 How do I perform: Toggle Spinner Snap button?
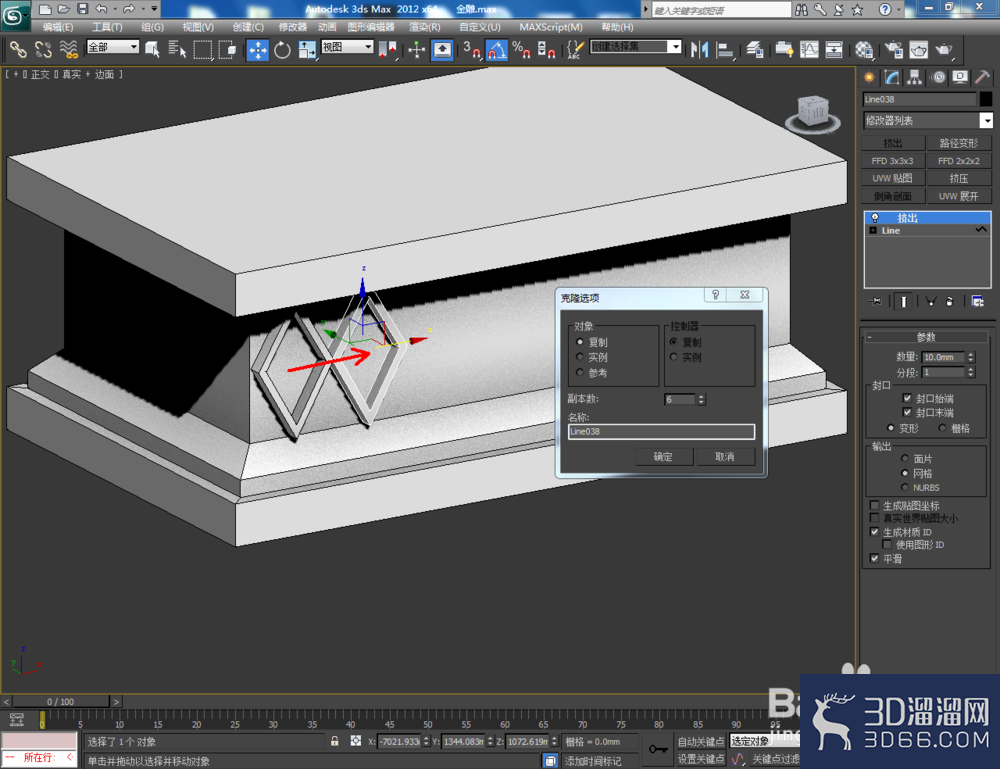tap(546, 50)
